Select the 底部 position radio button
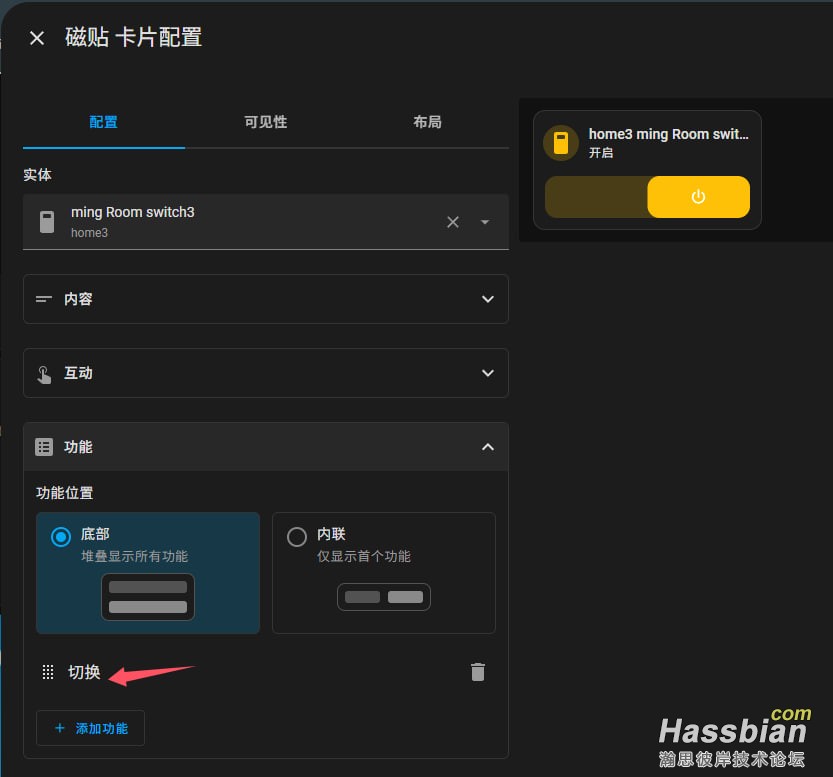833x777 pixels. (61, 536)
